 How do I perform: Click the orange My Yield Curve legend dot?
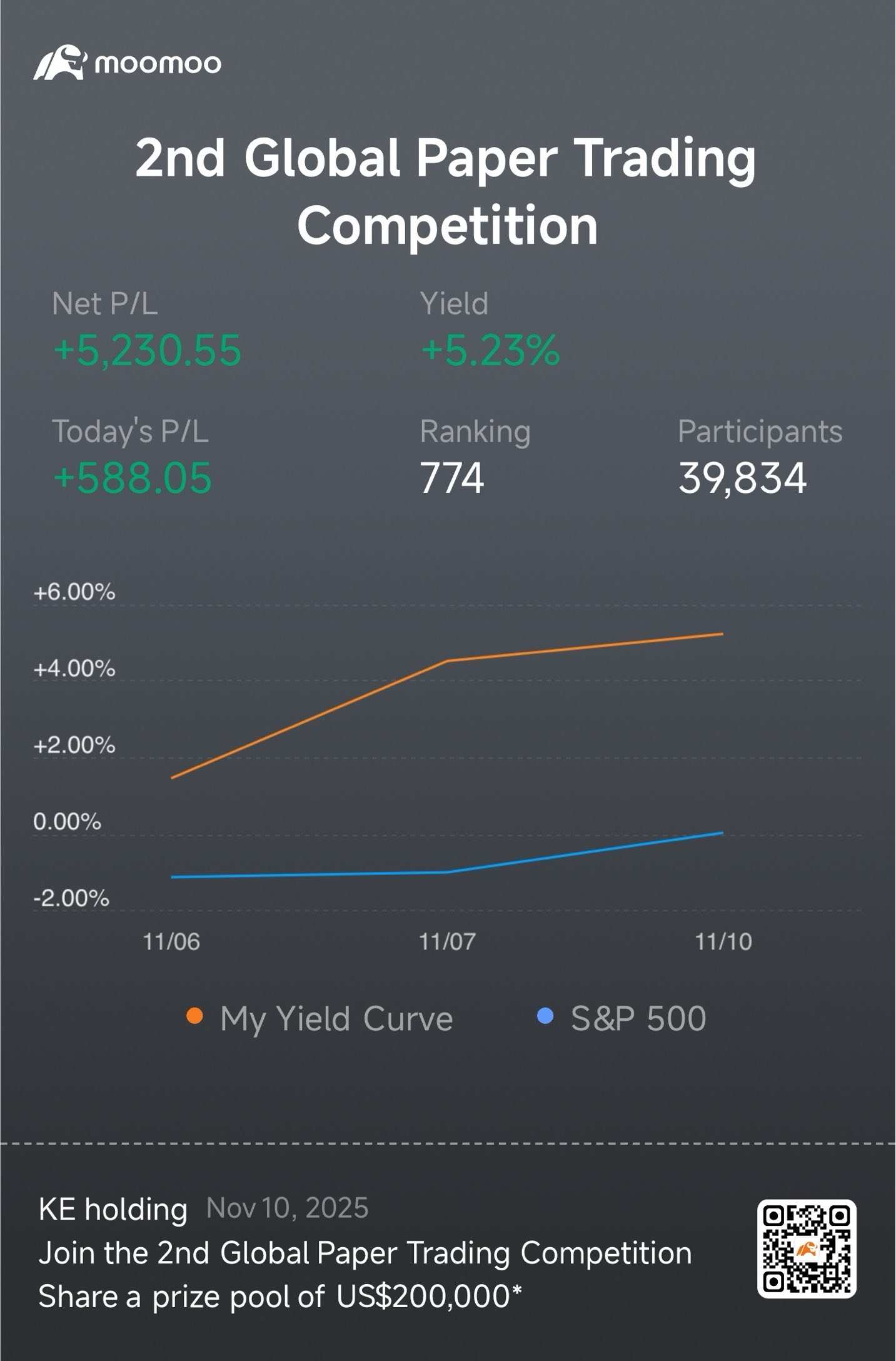[x=194, y=1016]
